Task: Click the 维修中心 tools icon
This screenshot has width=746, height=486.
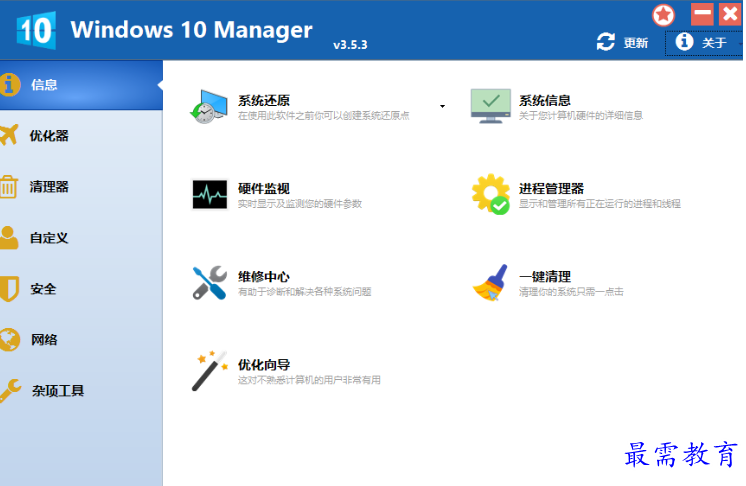Action: 210,282
